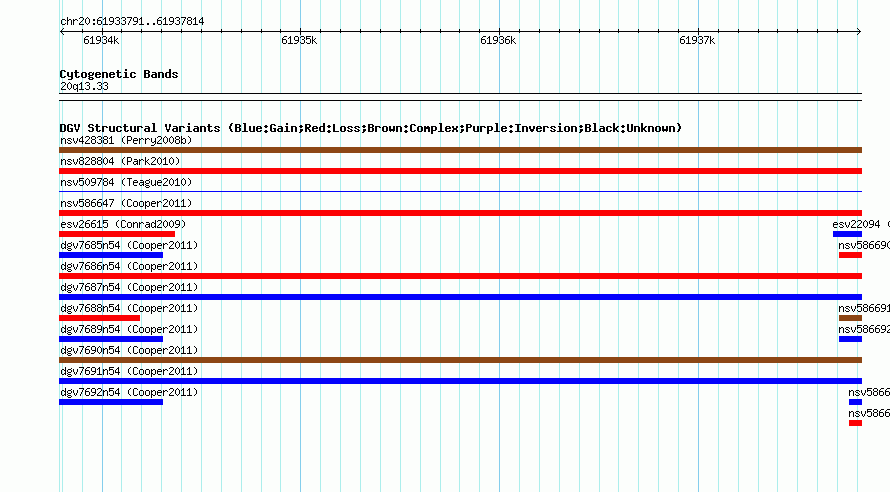Image resolution: width=890 pixels, height=492 pixels.
Task: Open variant esv26615 (Conrad2009) label
Action: tap(123, 224)
